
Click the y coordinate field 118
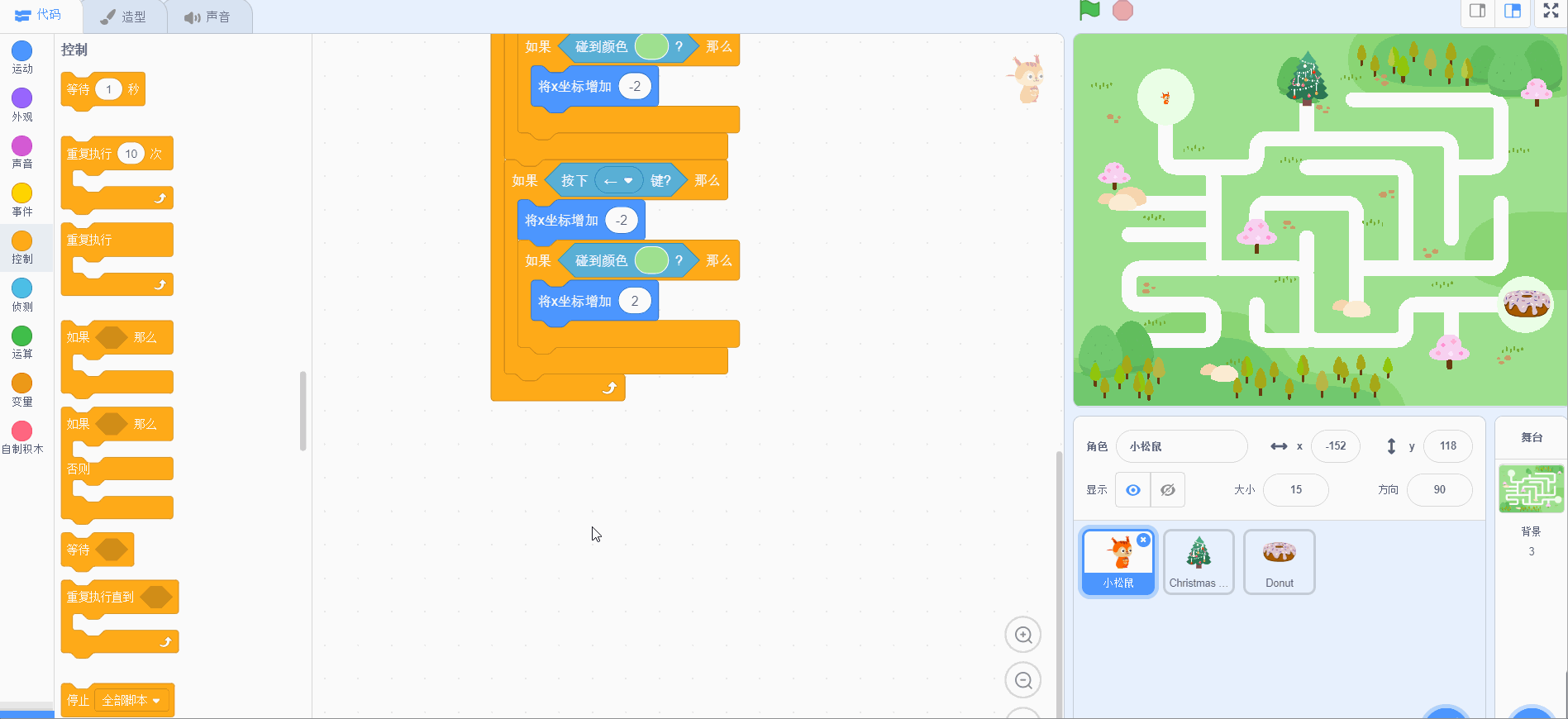tap(1448, 446)
